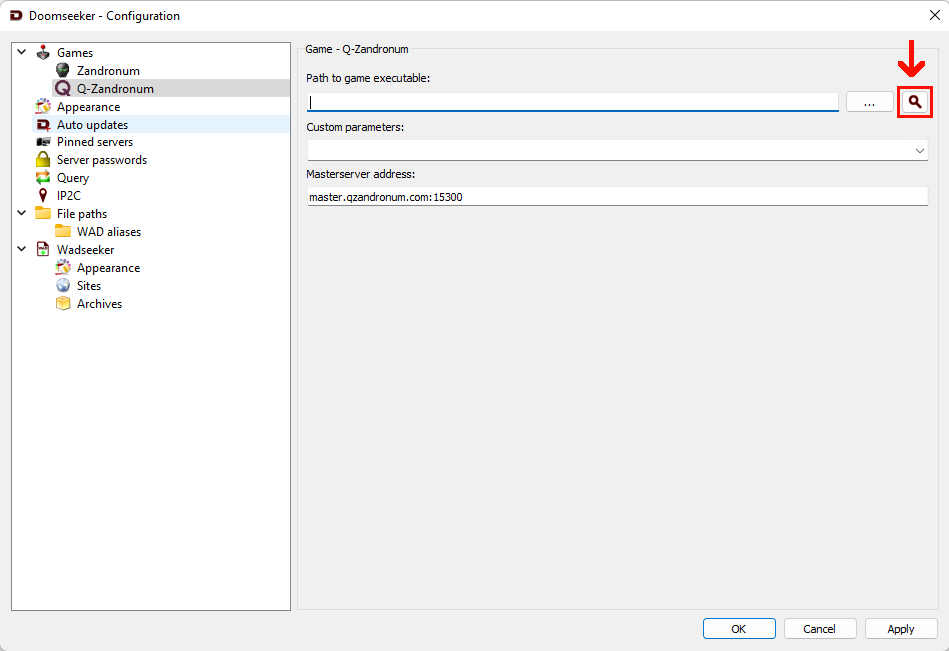Open the Wadseeker Archives box icon
Screen dimensions: 949x651
click(63, 304)
